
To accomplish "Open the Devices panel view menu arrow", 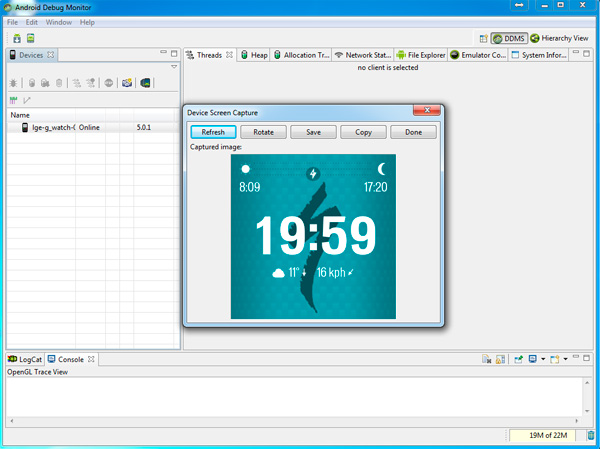I will coord(174,68).
